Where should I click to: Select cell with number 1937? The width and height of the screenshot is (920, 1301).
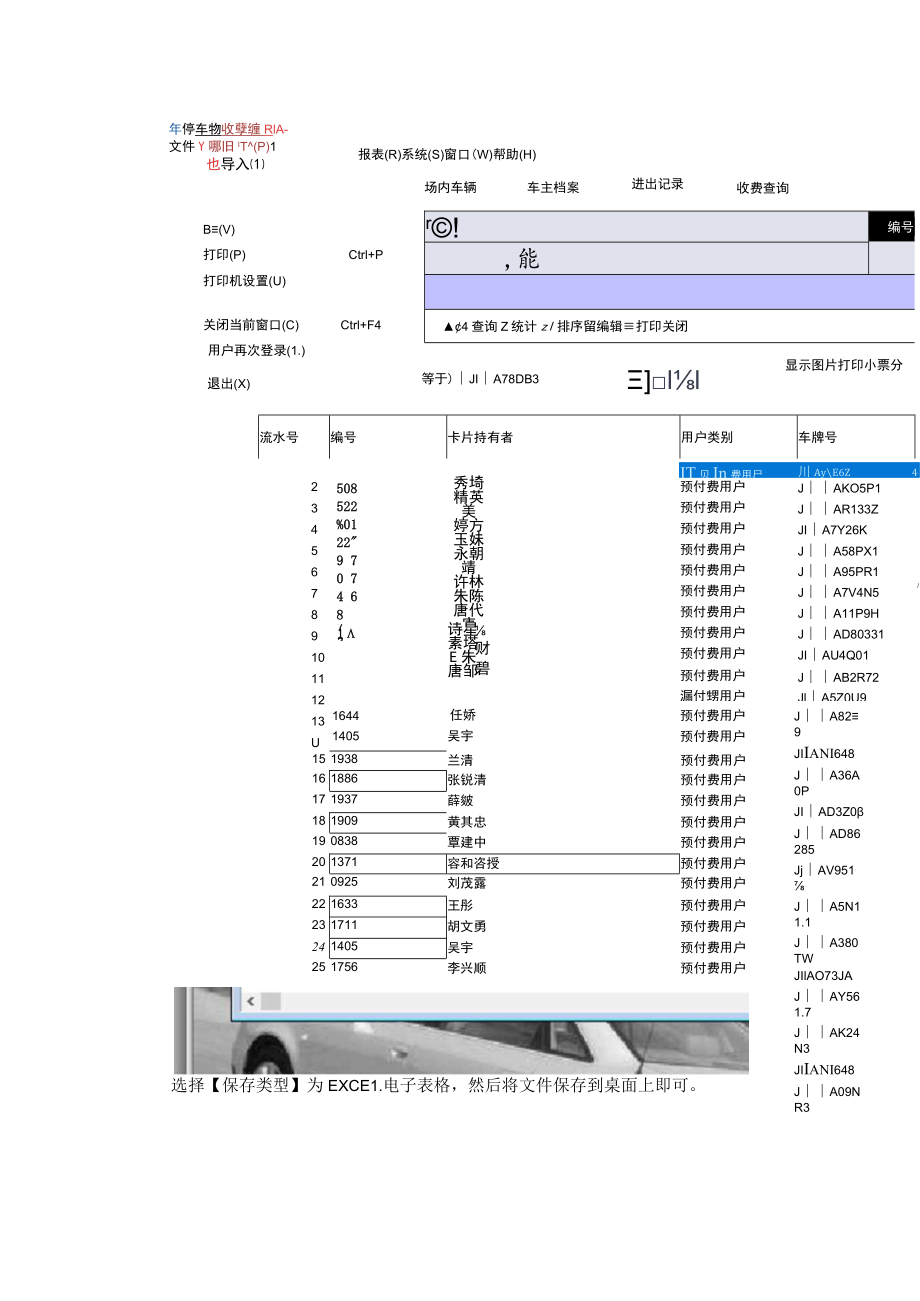click(344, 800)
